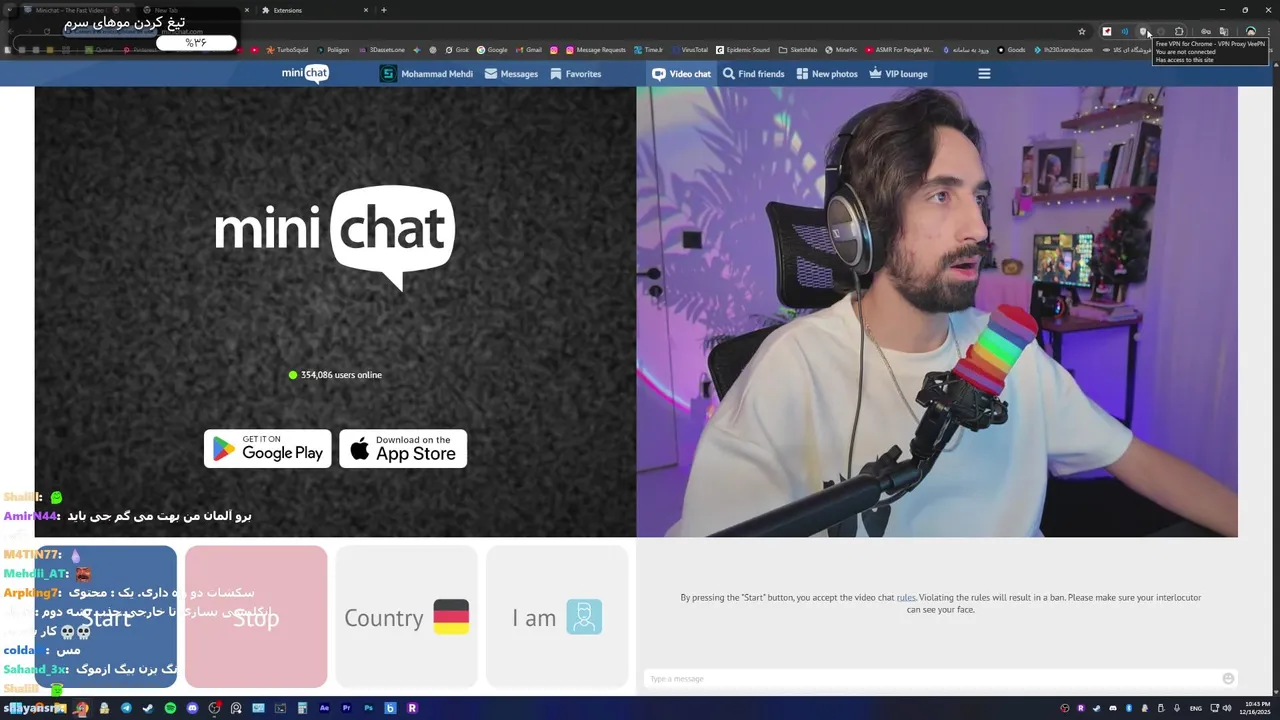Image resolution: width=1280 pixels, height=720 pixels.
Task: Open Steam from taskbar
Action: [148, 708]
